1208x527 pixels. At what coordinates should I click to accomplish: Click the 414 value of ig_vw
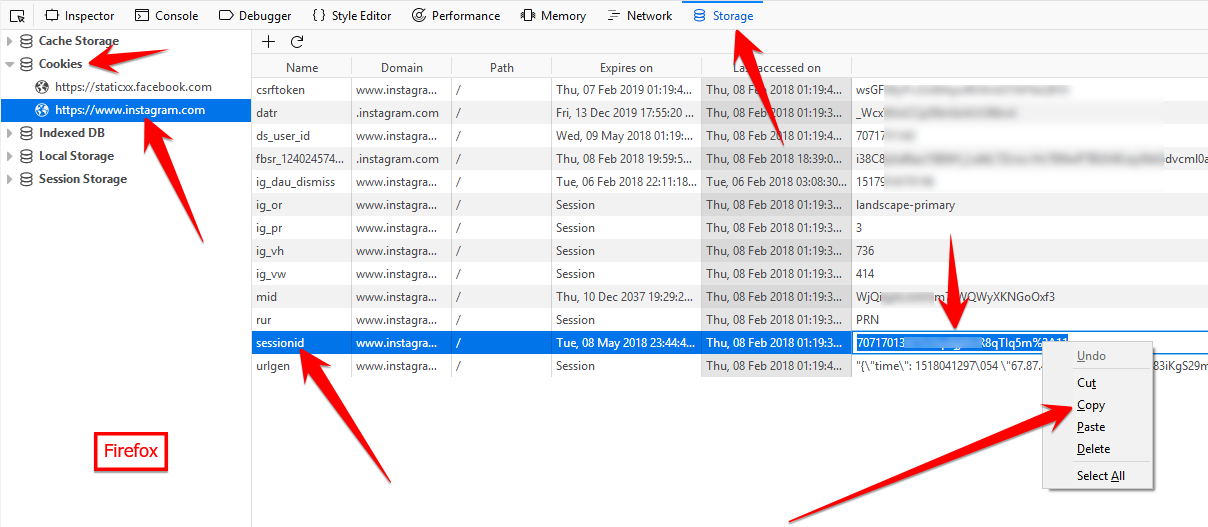point(865,274)
